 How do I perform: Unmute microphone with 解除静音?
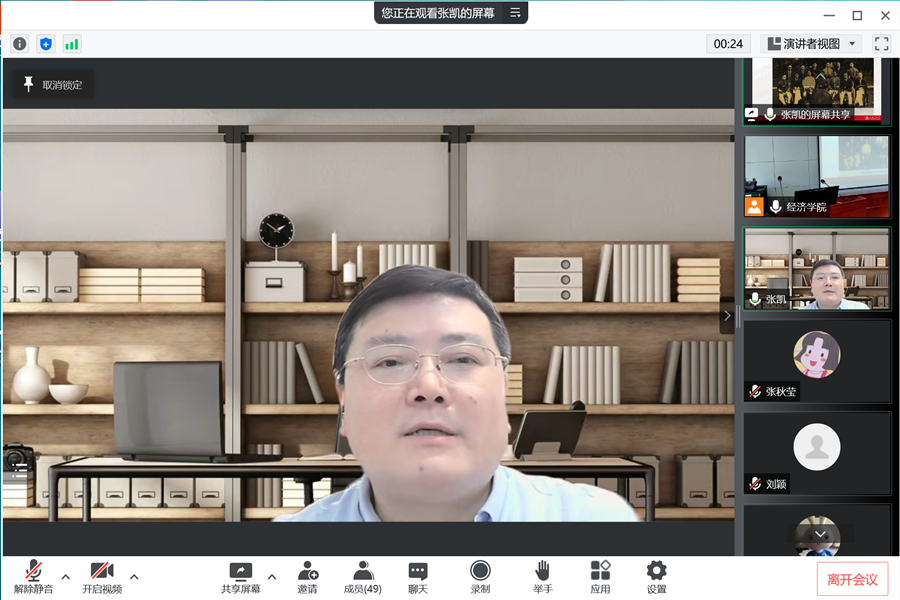click(33, 577)
